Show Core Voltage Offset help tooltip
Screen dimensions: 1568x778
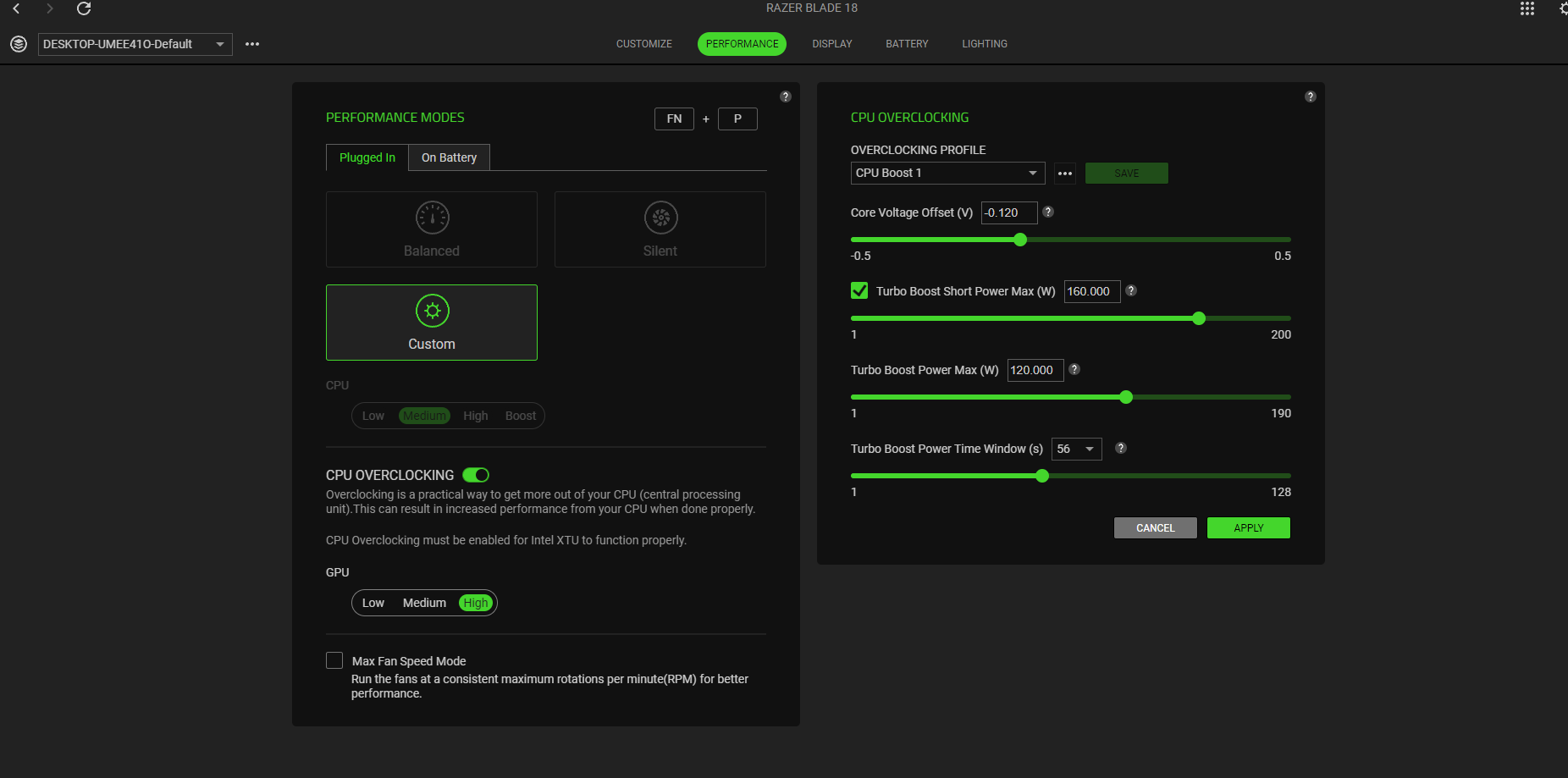[x=1048, y=212]
